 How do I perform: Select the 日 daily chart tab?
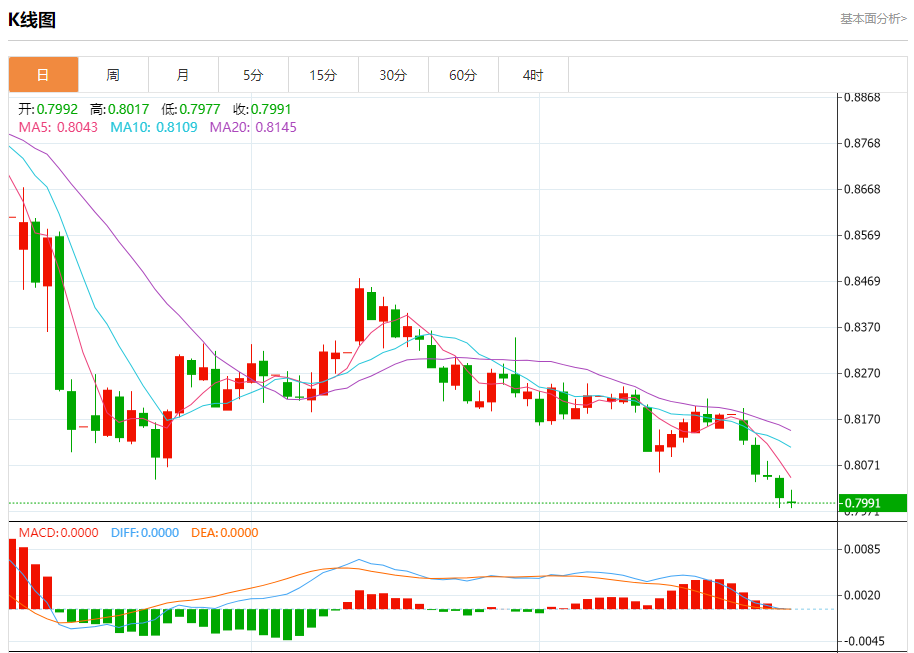43,75
